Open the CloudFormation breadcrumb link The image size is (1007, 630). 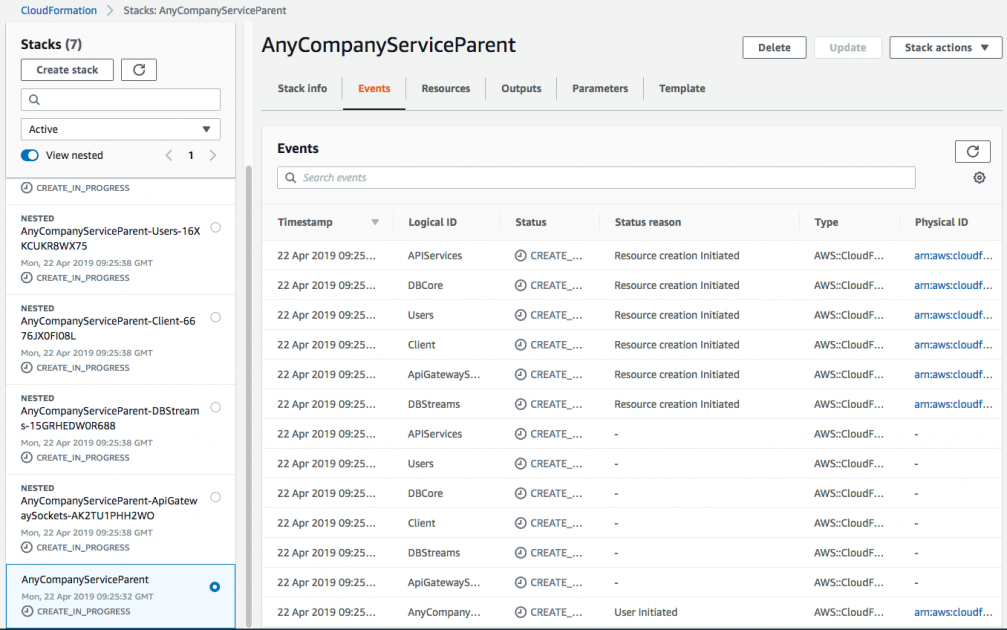pyautogui.click(x=58, y=10)
